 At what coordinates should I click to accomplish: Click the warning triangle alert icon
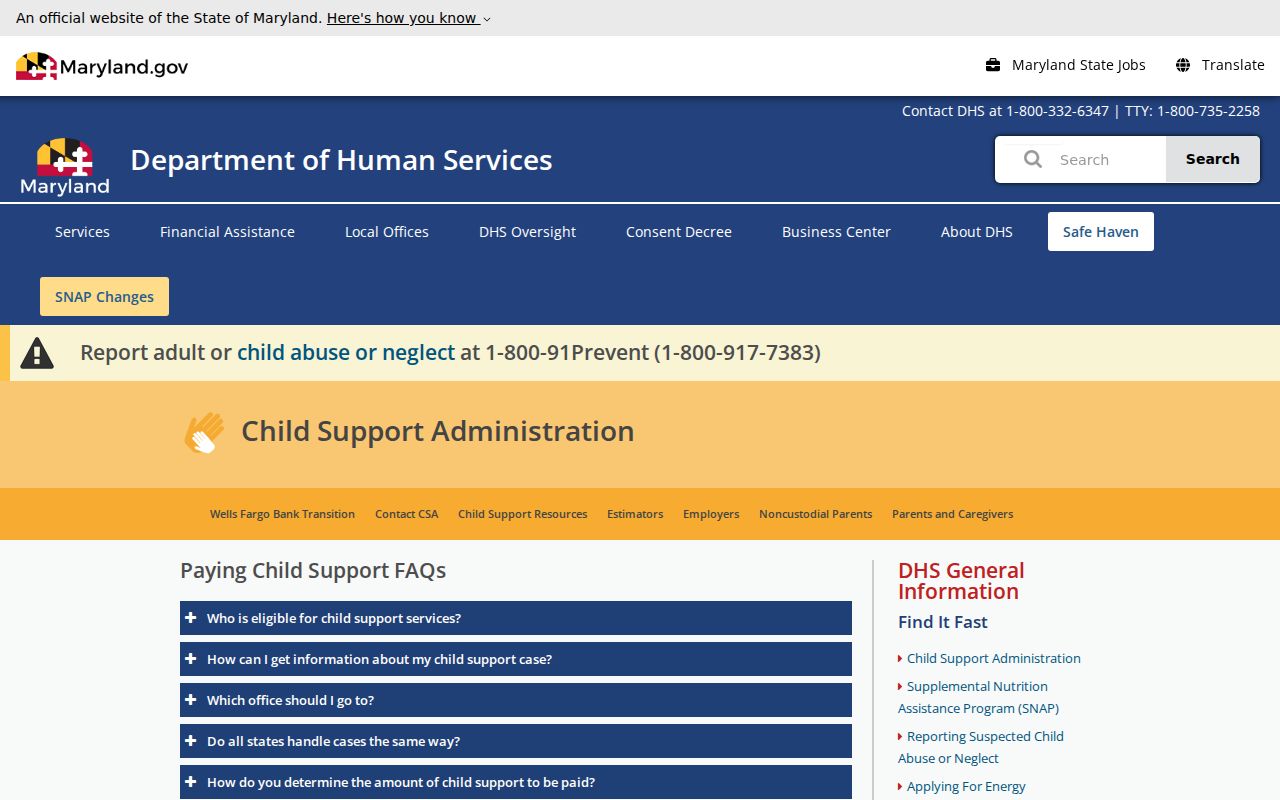[37, 353]
